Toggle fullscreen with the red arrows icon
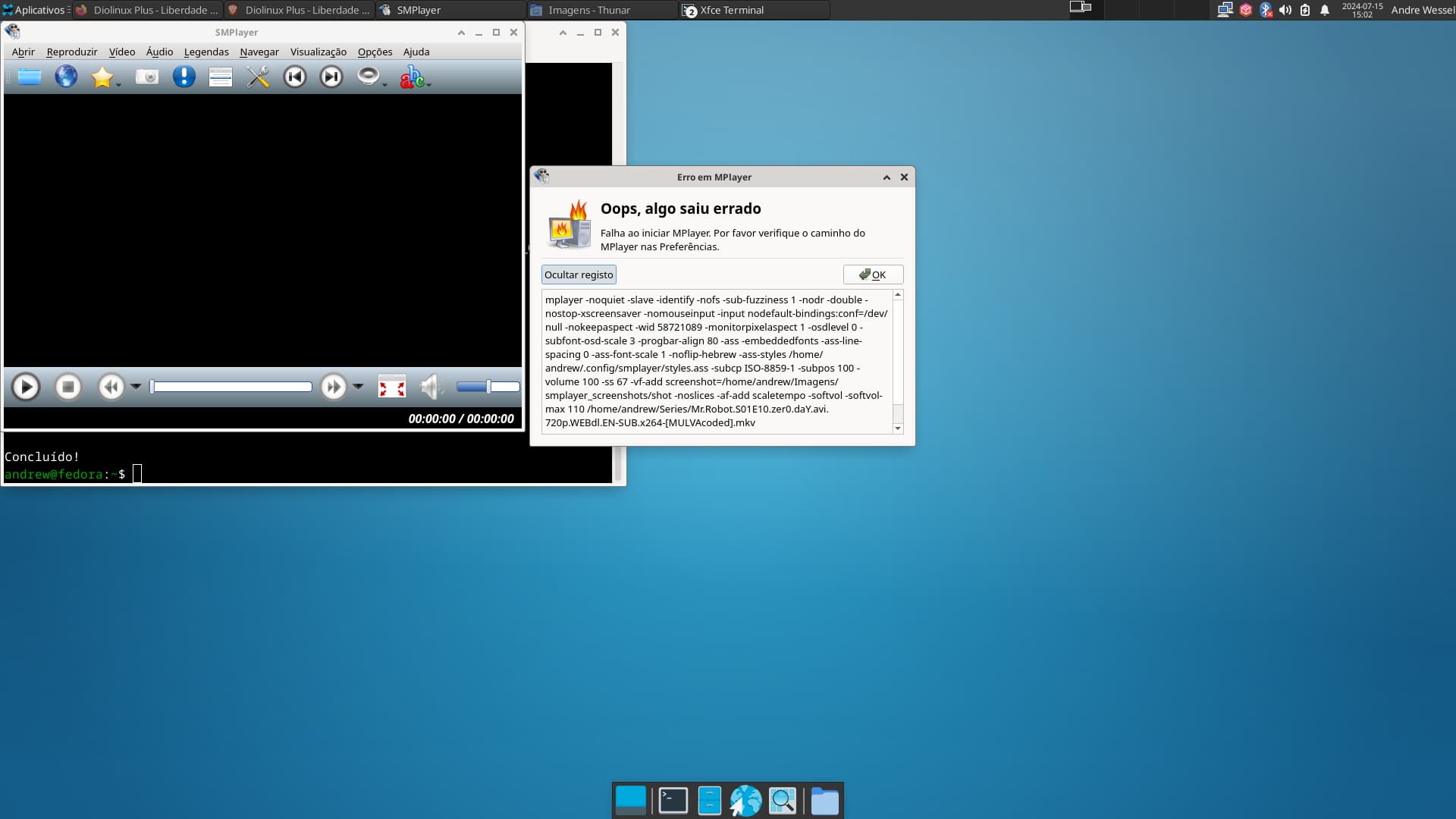 coord(392,387)
